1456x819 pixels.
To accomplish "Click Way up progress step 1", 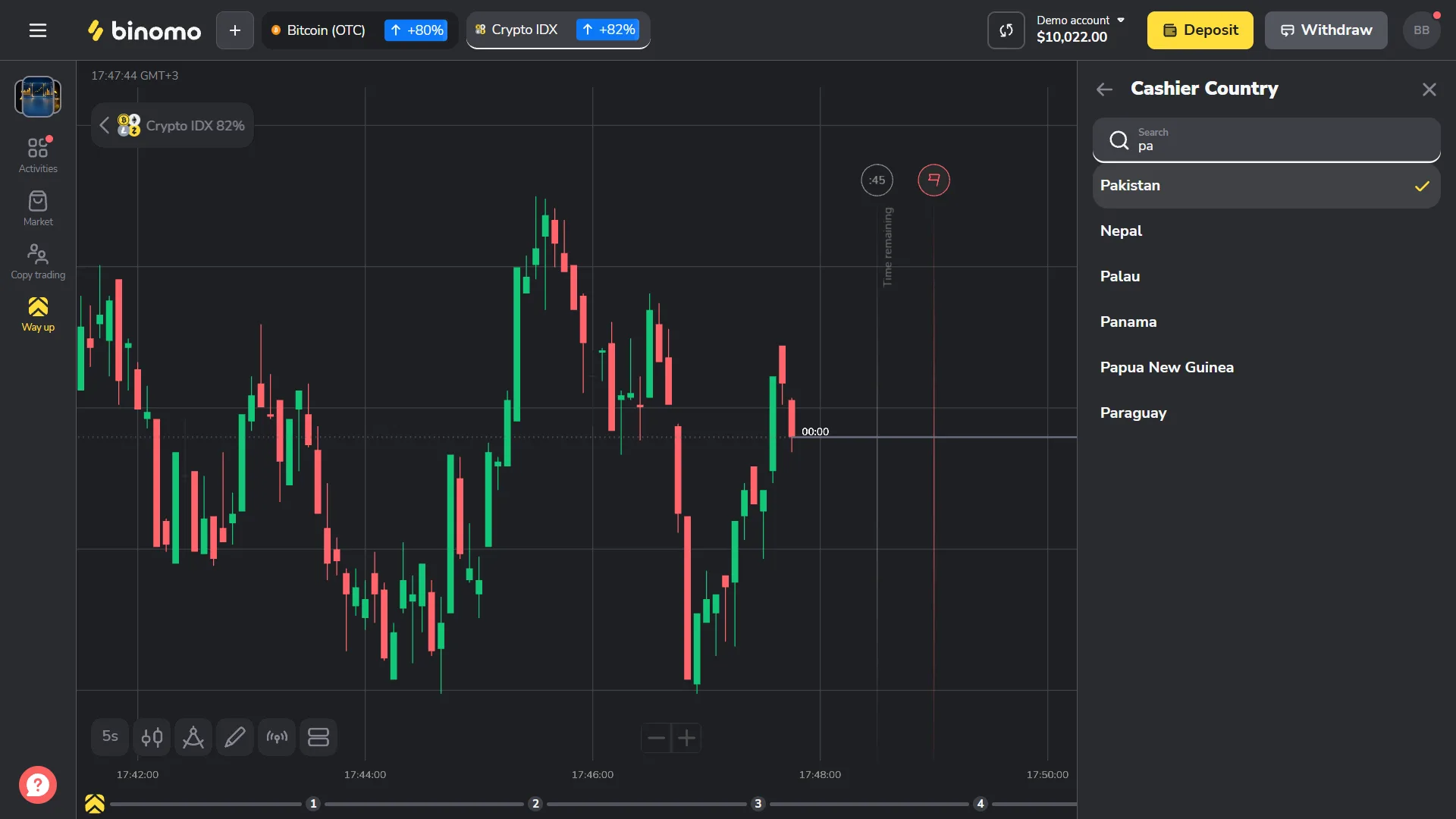I will [x=313, y=804].
